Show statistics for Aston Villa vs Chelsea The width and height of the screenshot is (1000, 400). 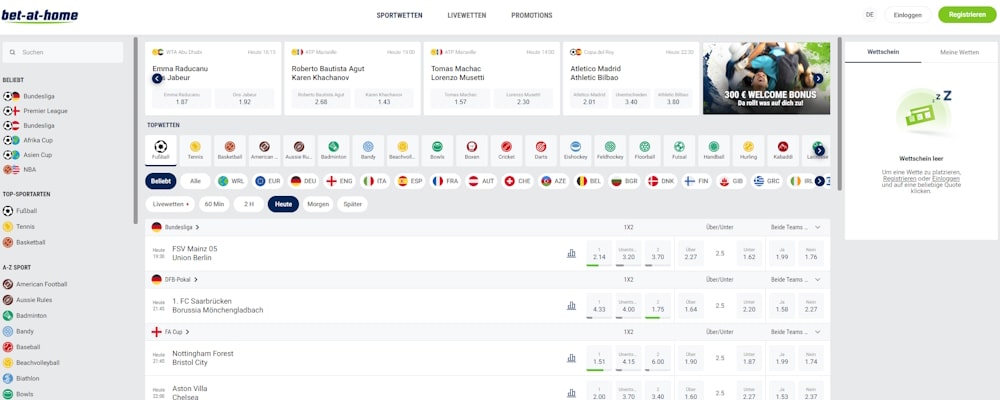571,392
